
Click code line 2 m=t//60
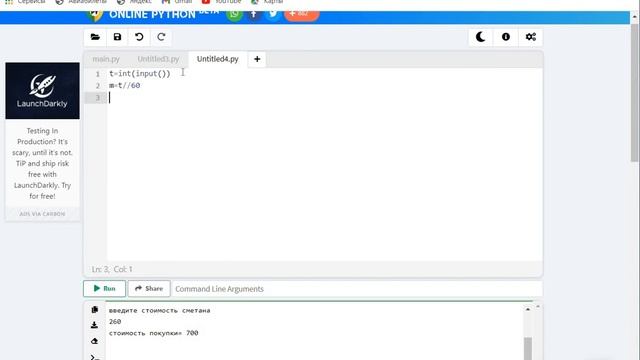[x=124, y=85]
